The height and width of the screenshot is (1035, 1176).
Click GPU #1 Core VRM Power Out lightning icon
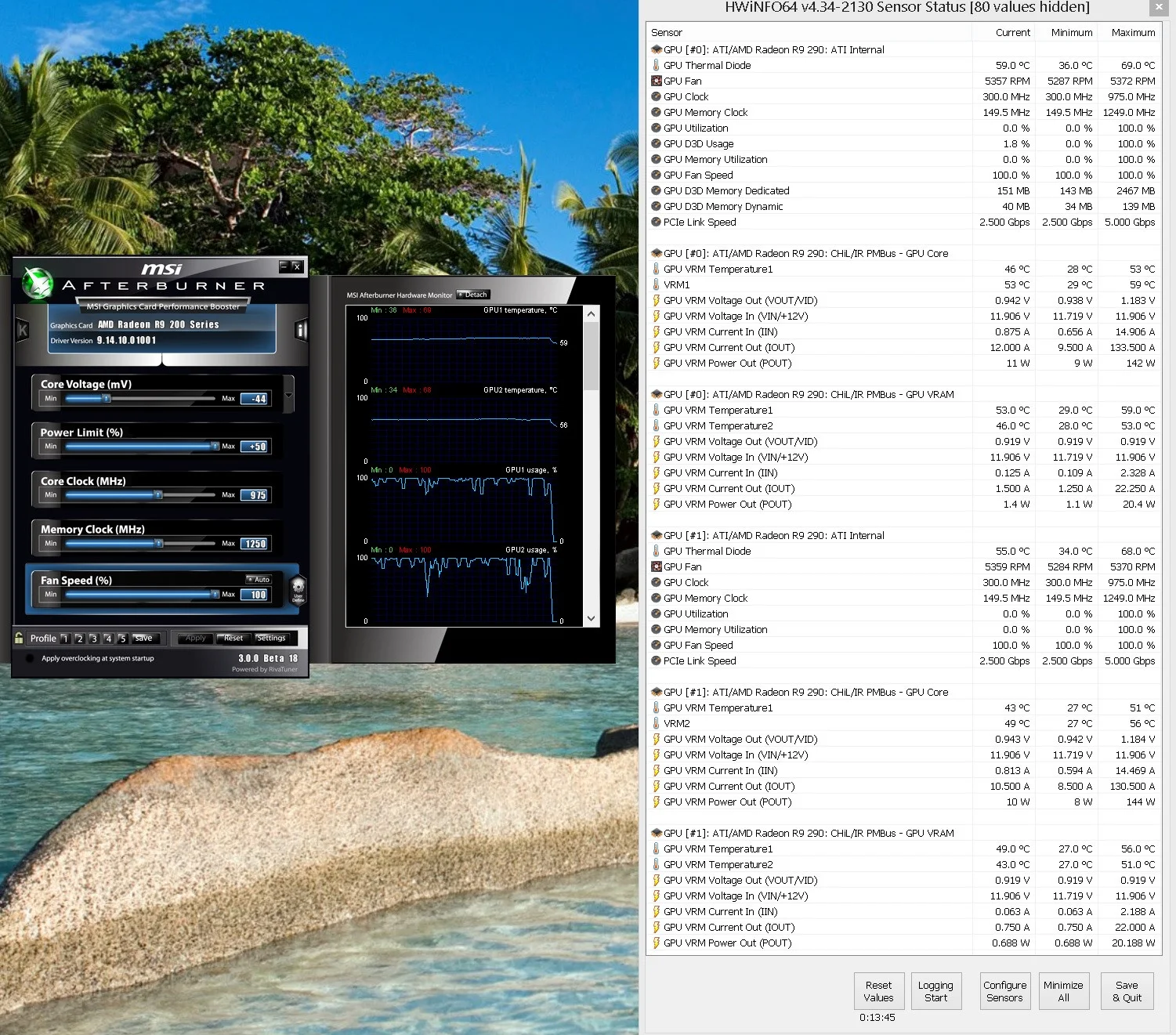tap(657, 802)
